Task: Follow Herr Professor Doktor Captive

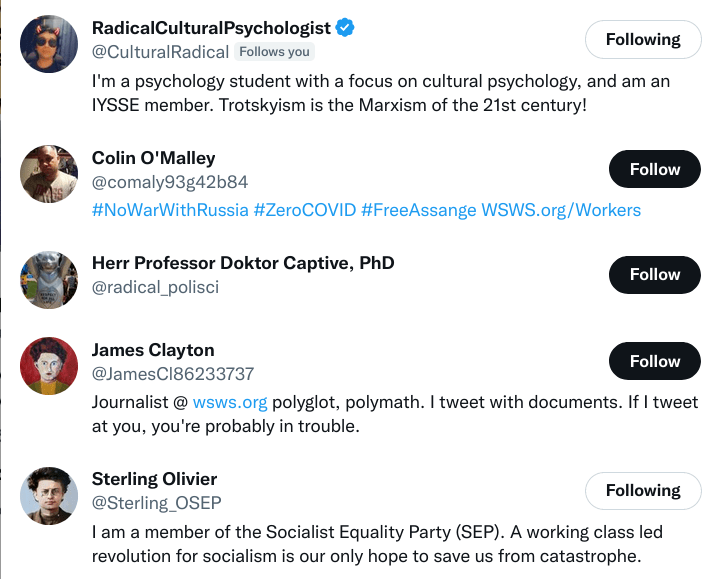Action: [654, 275]
